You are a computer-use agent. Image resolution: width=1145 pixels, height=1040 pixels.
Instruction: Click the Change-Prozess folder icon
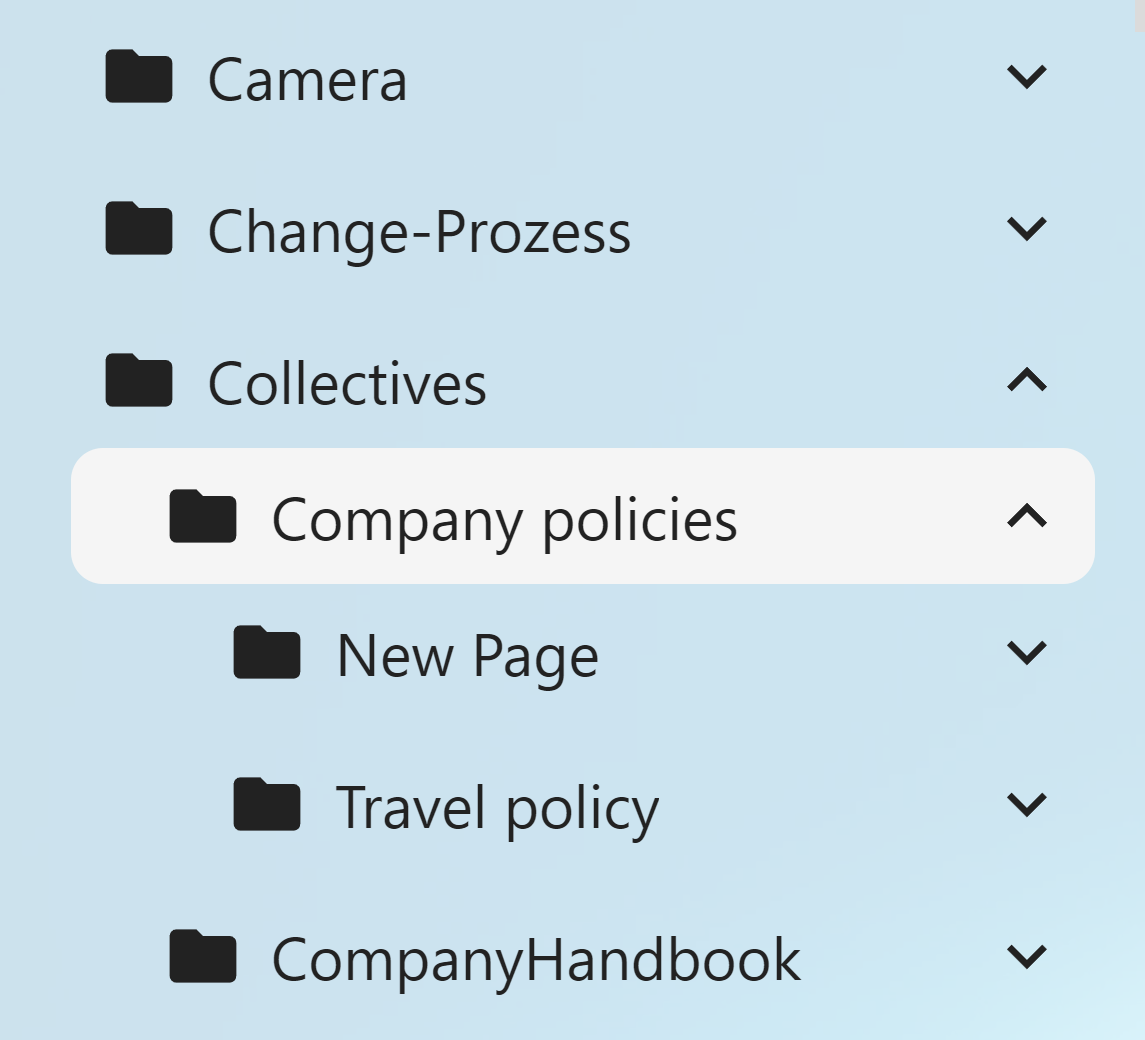pos(139,228)
